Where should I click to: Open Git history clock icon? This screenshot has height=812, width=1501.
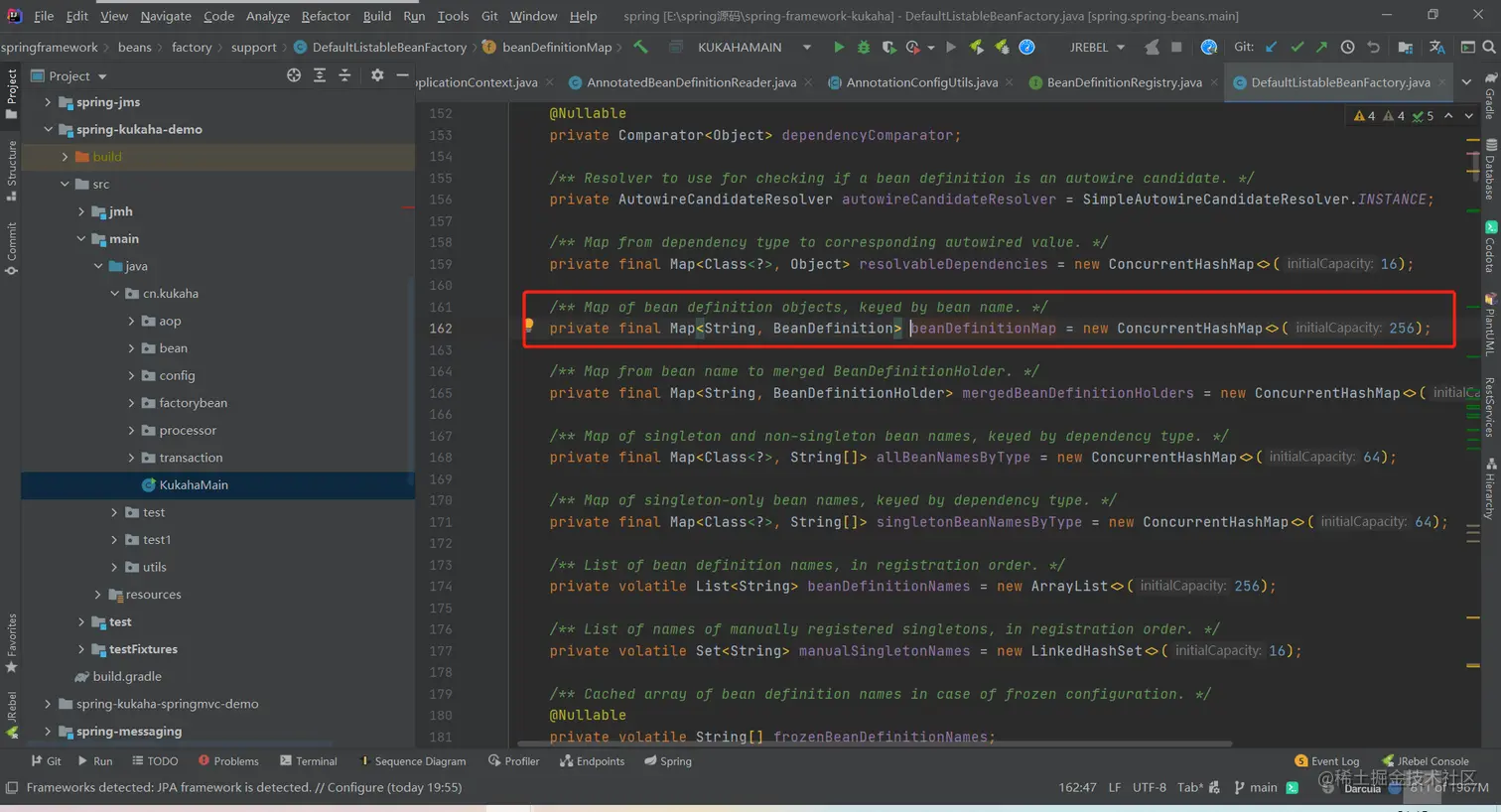(x=1347, y=47)
